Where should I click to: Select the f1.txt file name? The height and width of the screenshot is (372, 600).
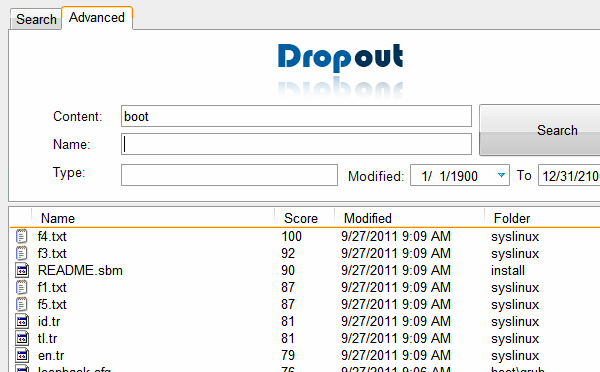(52, 287)
